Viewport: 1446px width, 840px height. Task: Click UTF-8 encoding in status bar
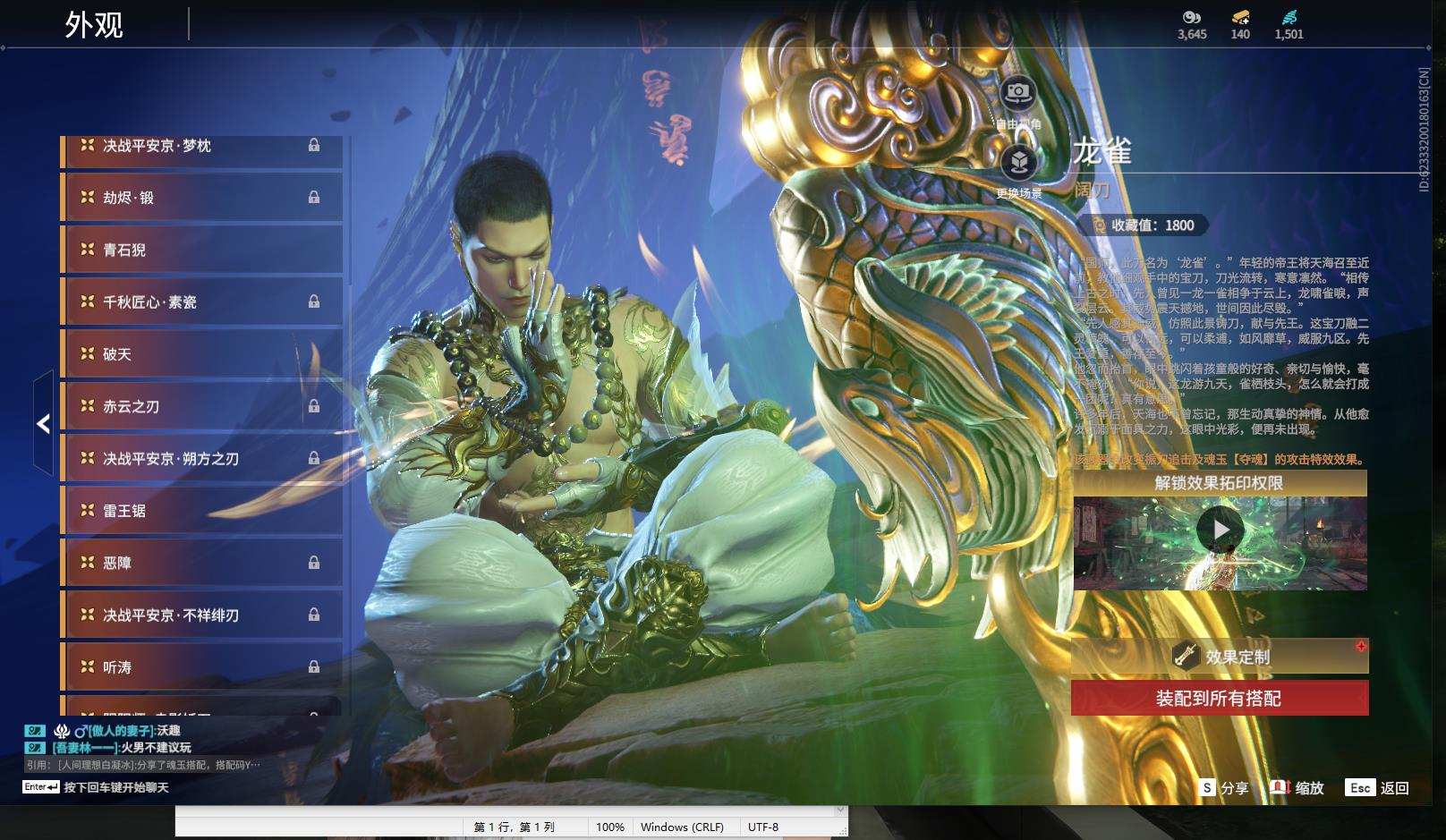[763, 827]
